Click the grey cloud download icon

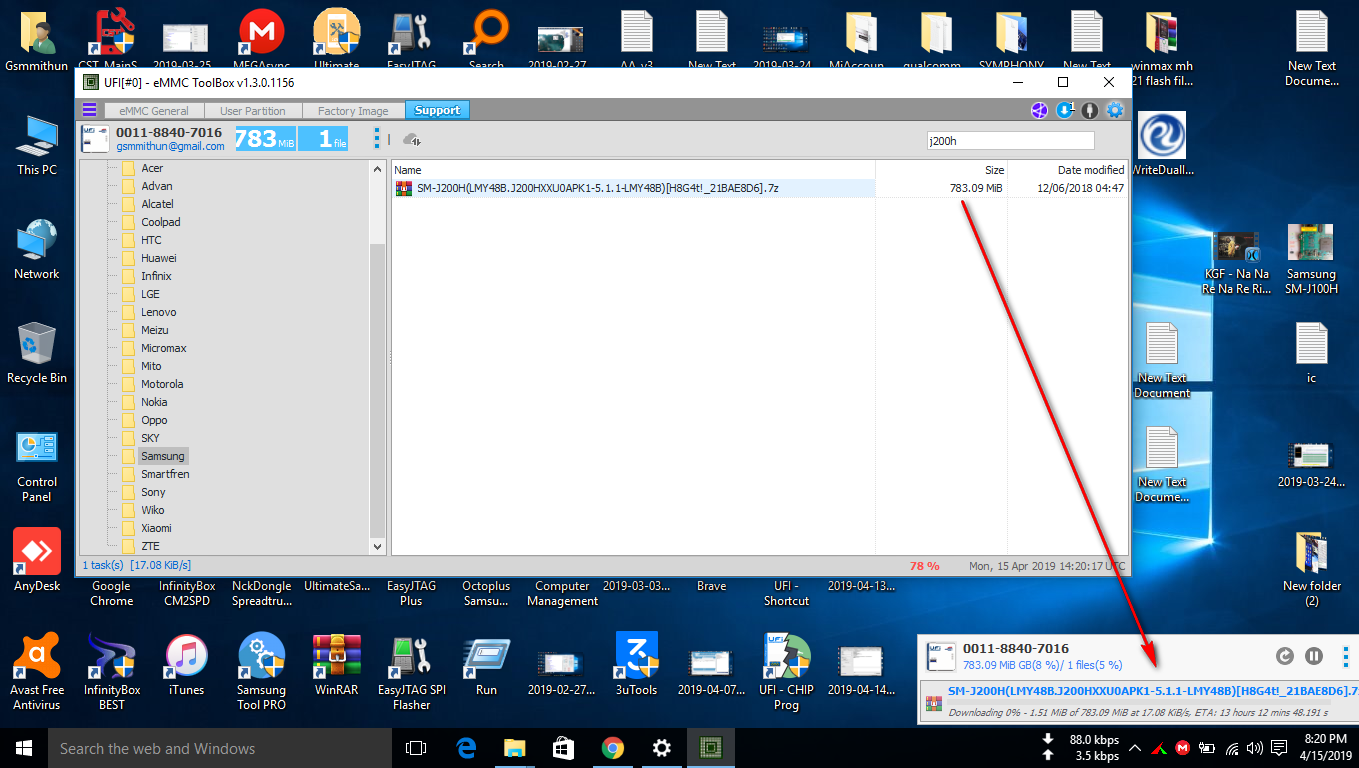(x=411, y=140)
